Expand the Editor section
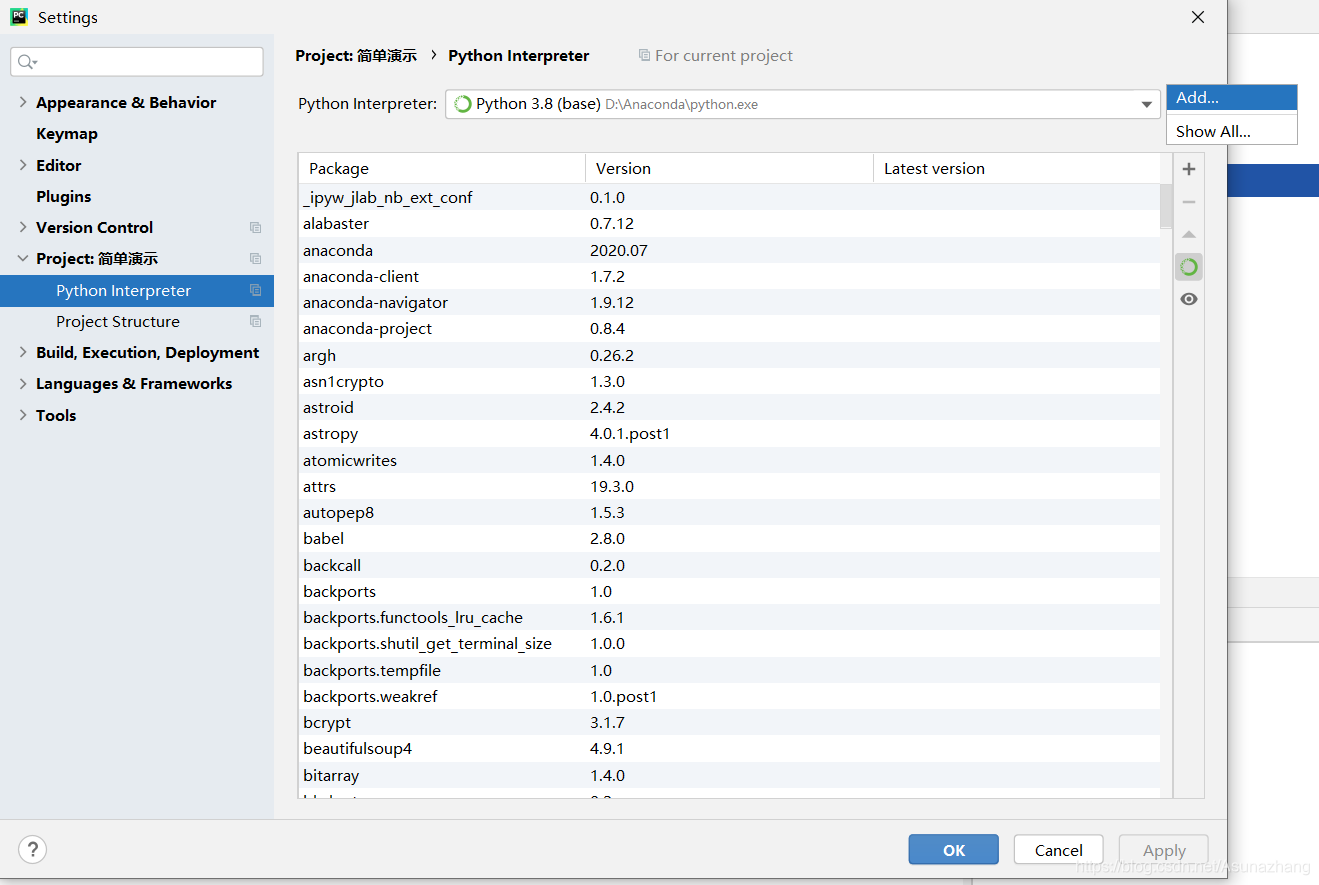 [x=23, y=165]
